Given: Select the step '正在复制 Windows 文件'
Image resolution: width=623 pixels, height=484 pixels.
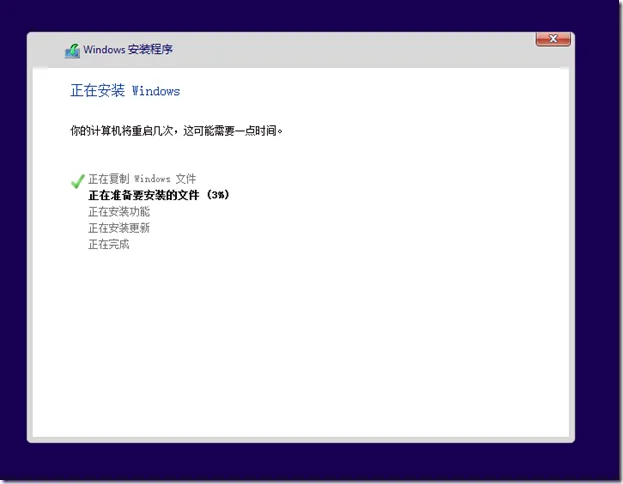Looking at the screenshot, I should click(142, 179).
